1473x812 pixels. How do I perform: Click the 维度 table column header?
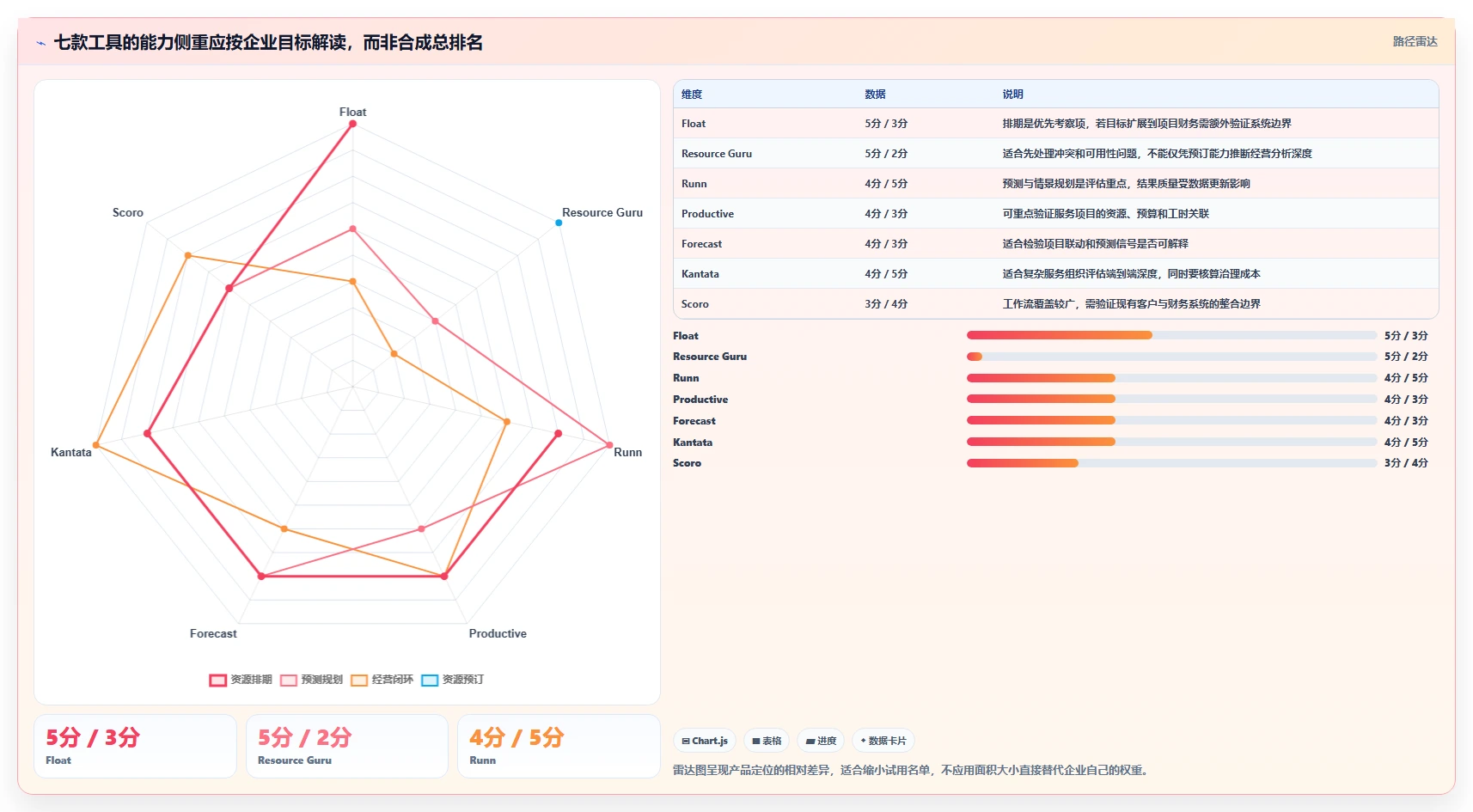click(692, 95)
